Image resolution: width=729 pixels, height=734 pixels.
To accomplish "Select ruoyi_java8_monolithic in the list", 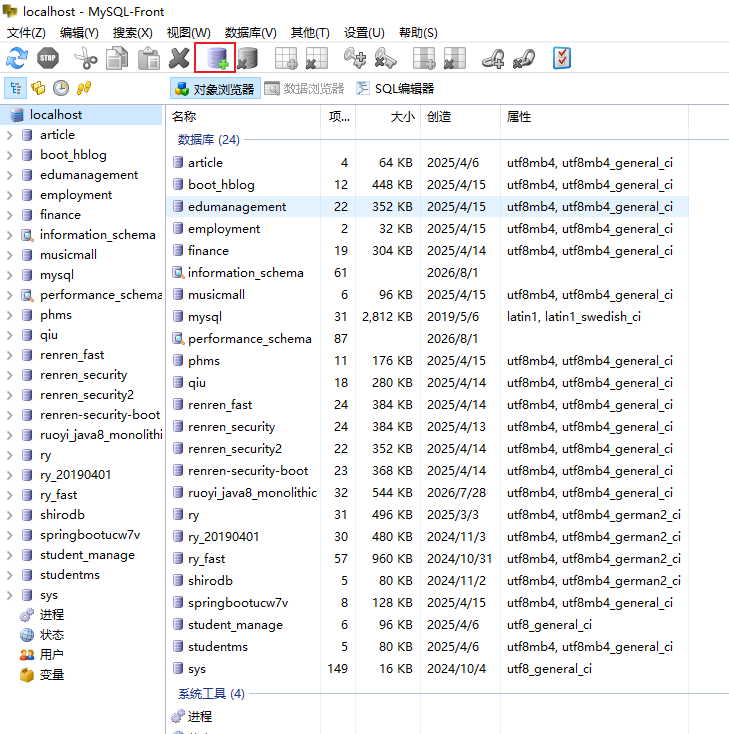I will (427, 493).
